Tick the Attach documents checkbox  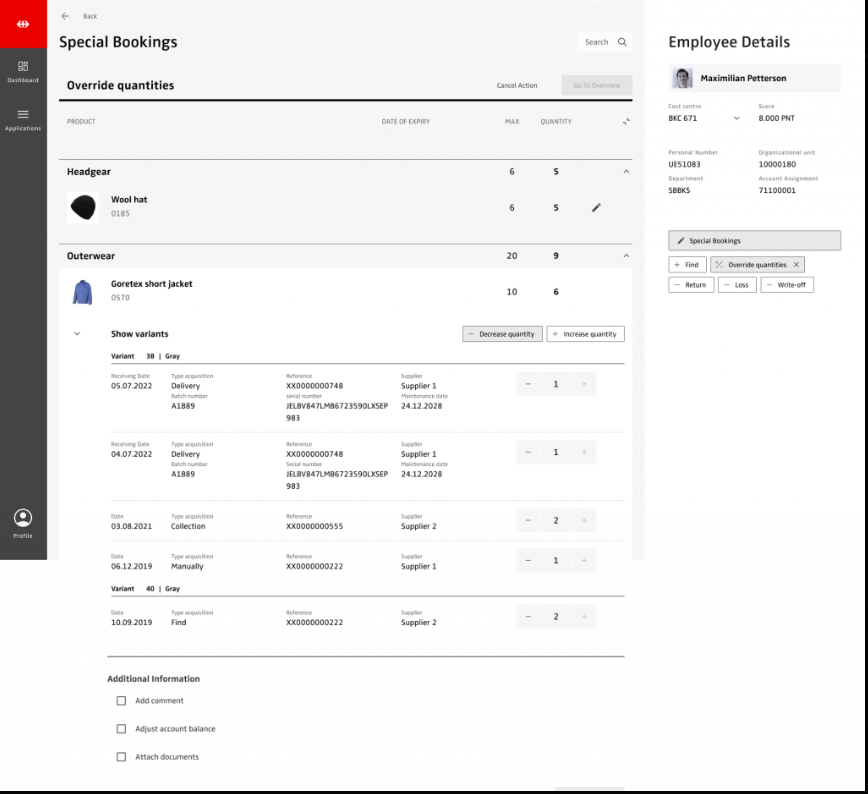coord(122,757)
